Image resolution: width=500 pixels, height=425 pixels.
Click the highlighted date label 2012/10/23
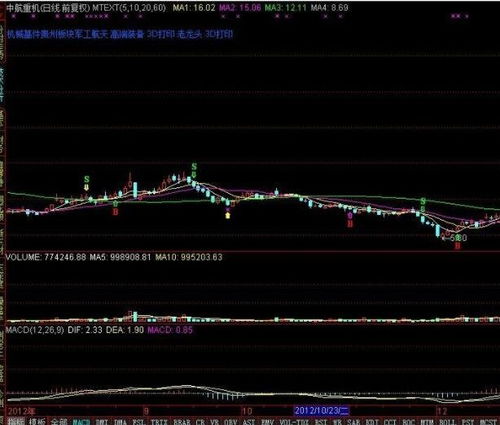(x=321, y=410)
